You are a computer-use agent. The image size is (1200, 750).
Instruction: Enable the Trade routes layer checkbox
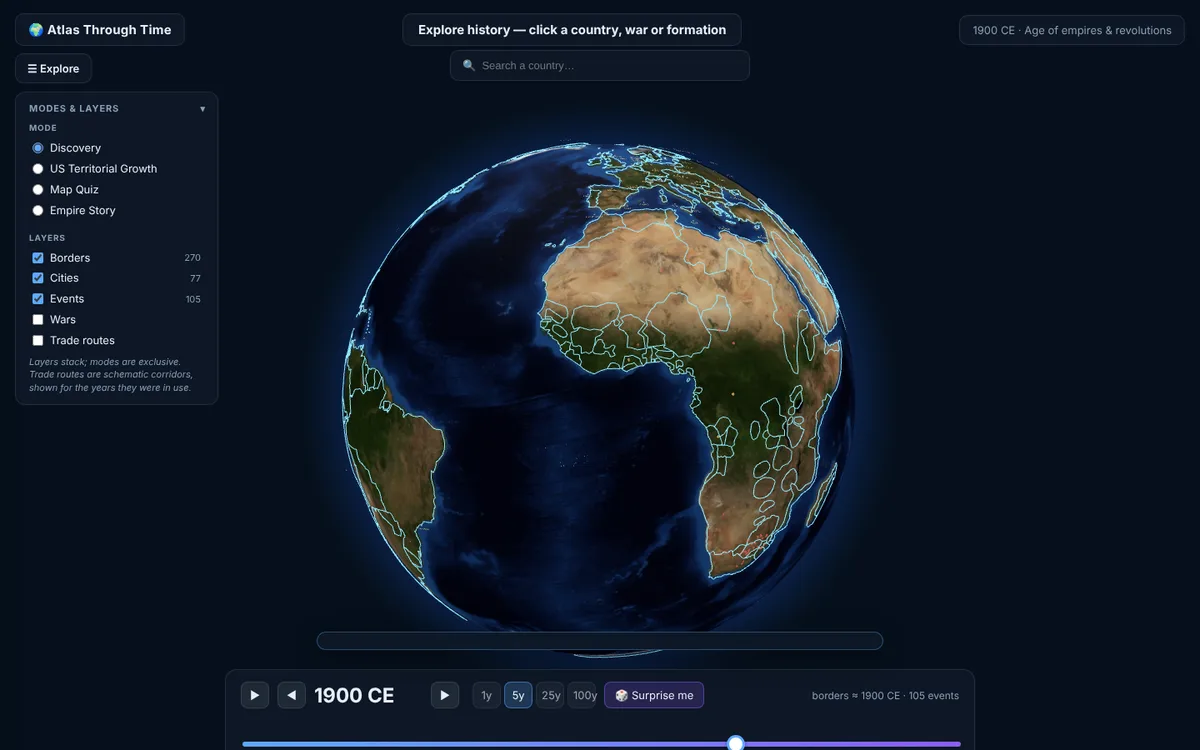(x=38, y=341)
